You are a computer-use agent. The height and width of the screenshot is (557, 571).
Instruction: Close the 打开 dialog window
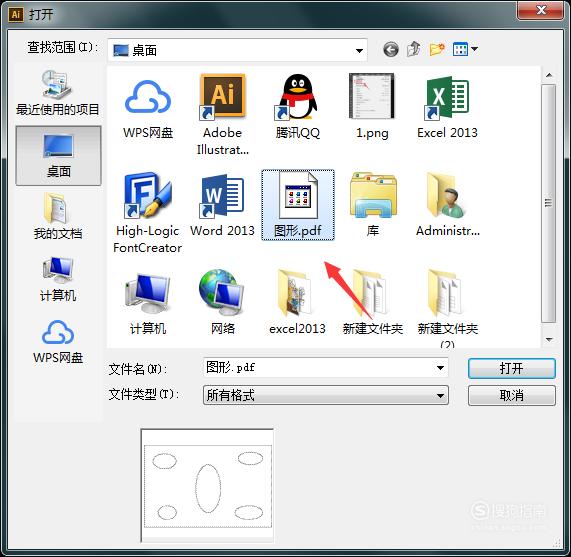(x=541, y=10)
